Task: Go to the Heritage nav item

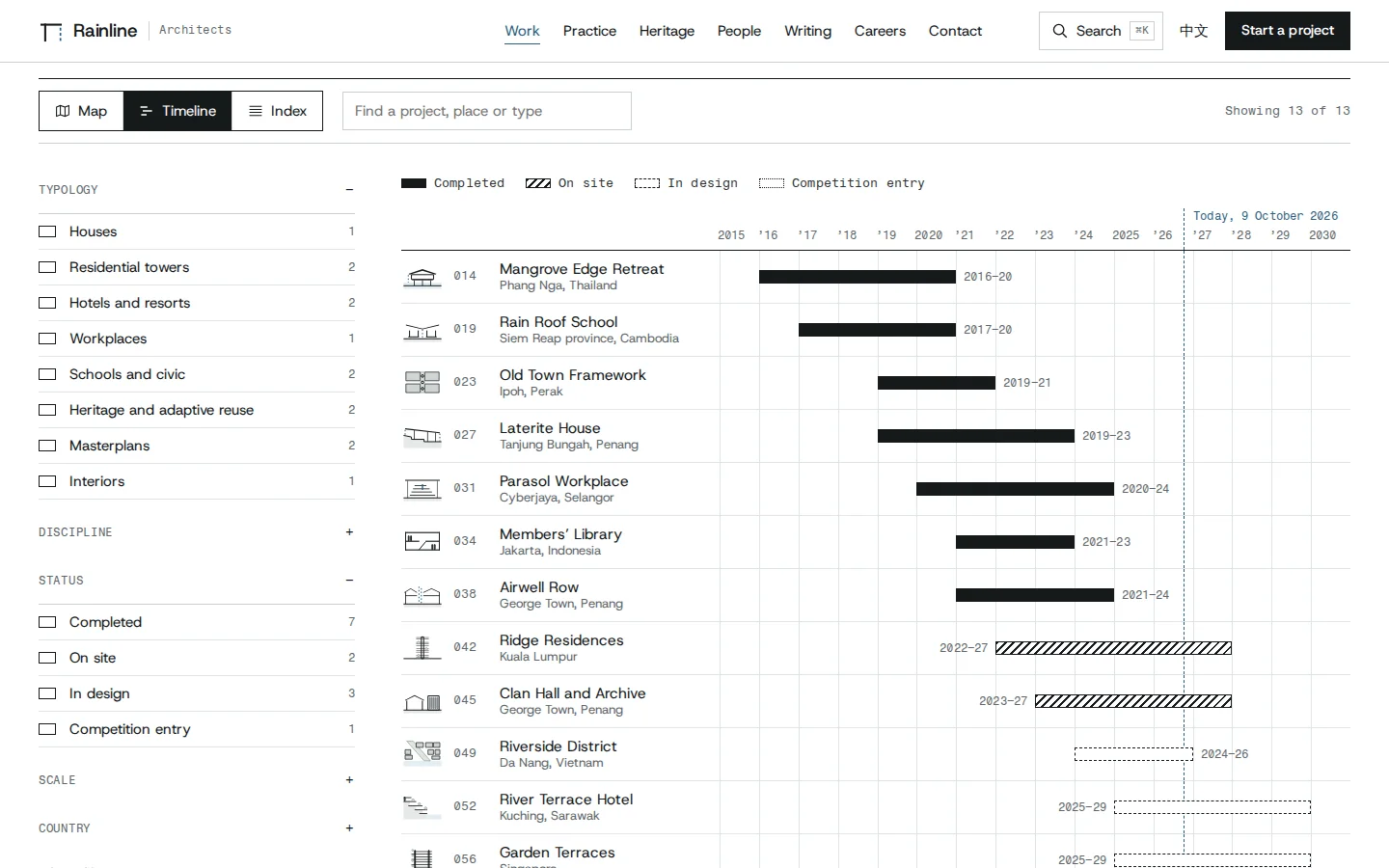Action: [667, 31]
